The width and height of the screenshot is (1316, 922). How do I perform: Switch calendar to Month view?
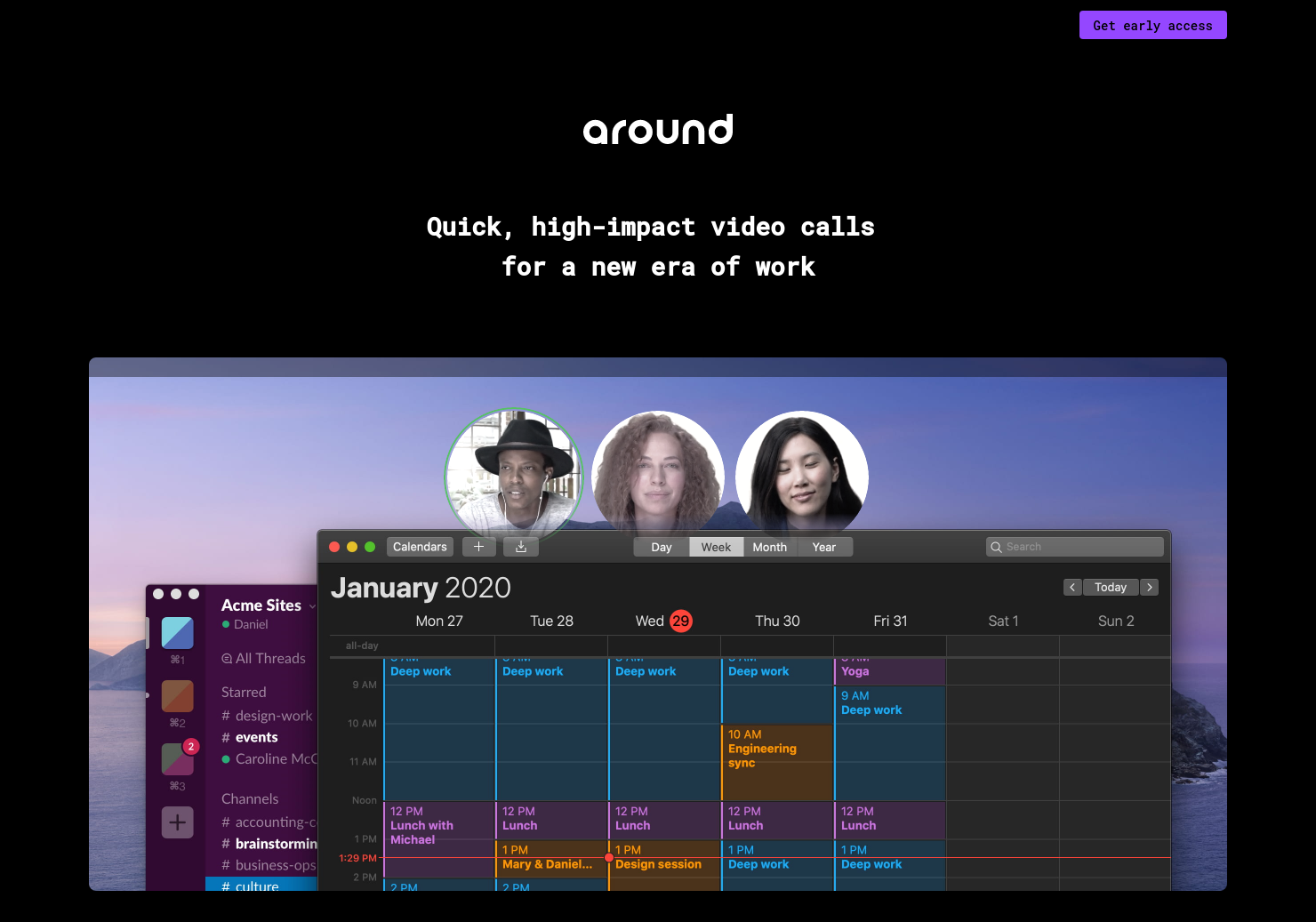(770, 547)
